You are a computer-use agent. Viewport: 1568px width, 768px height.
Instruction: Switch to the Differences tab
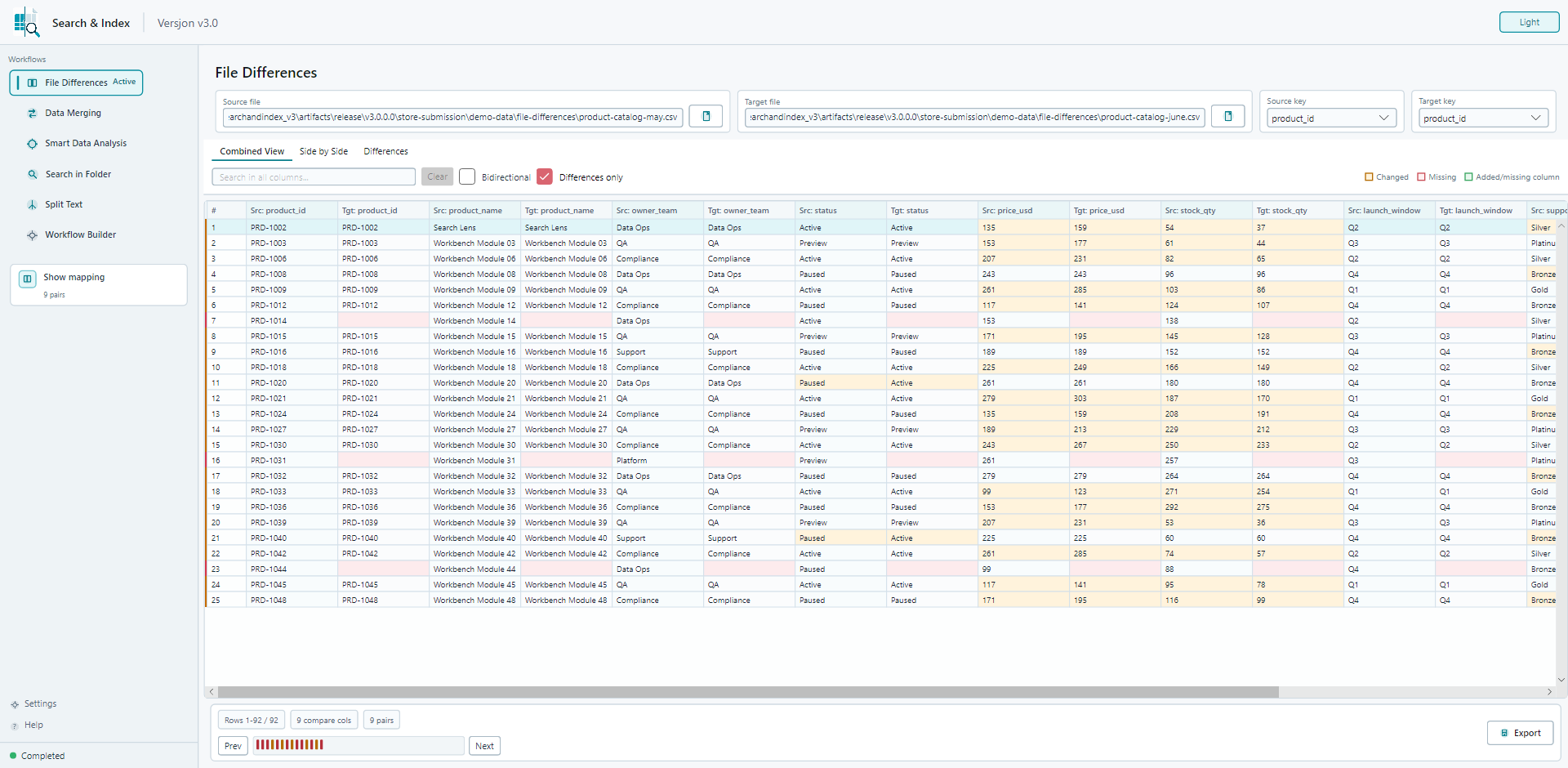[x=385, y=151]
